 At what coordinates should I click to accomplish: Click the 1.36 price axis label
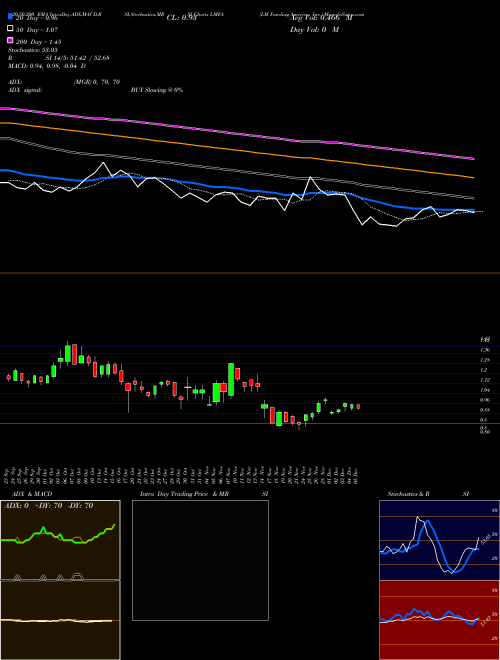(x=485, y=350)
